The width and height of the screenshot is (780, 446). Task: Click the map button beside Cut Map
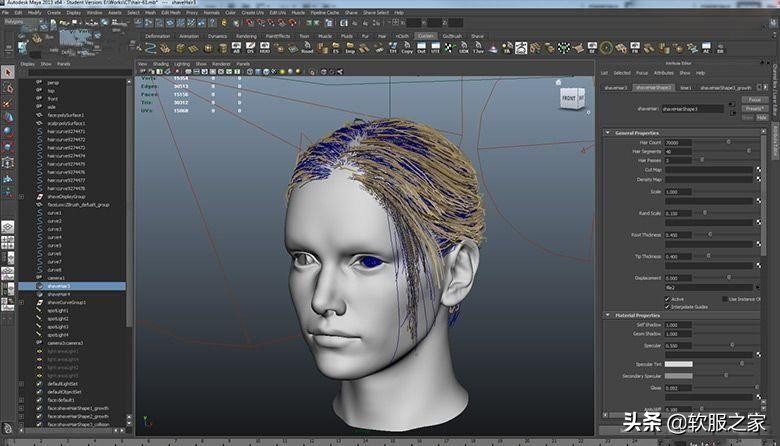click(x=757, y=170)
